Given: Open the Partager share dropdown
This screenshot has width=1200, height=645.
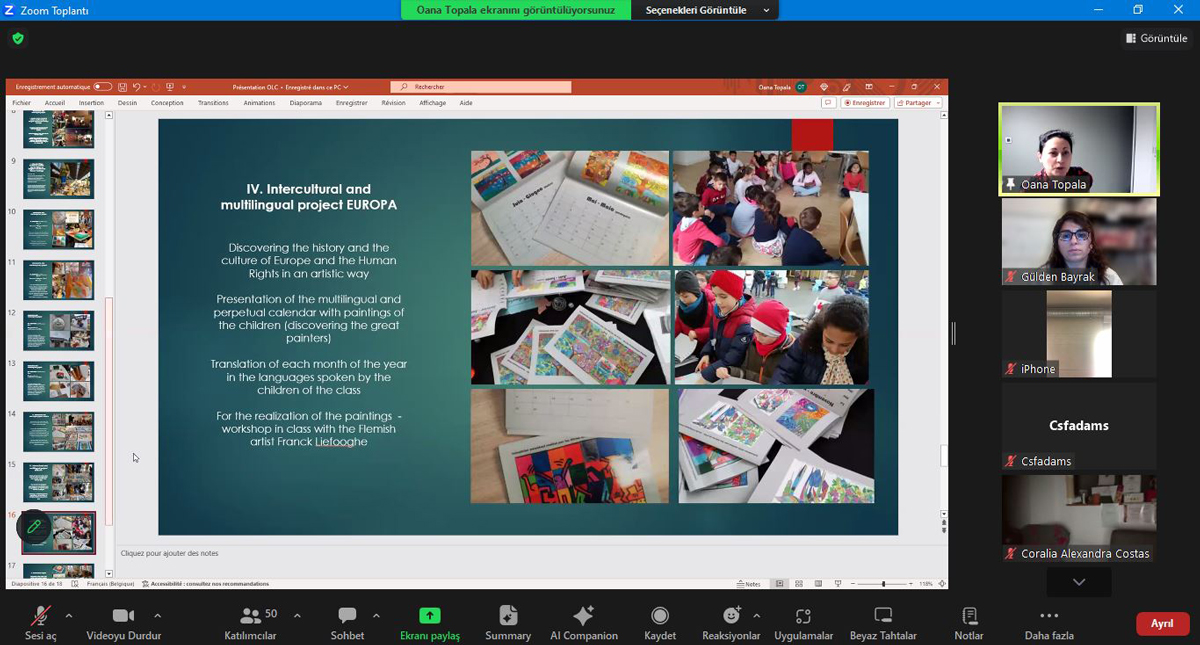Looking at the screenshot, I should [x=918, y=102].
